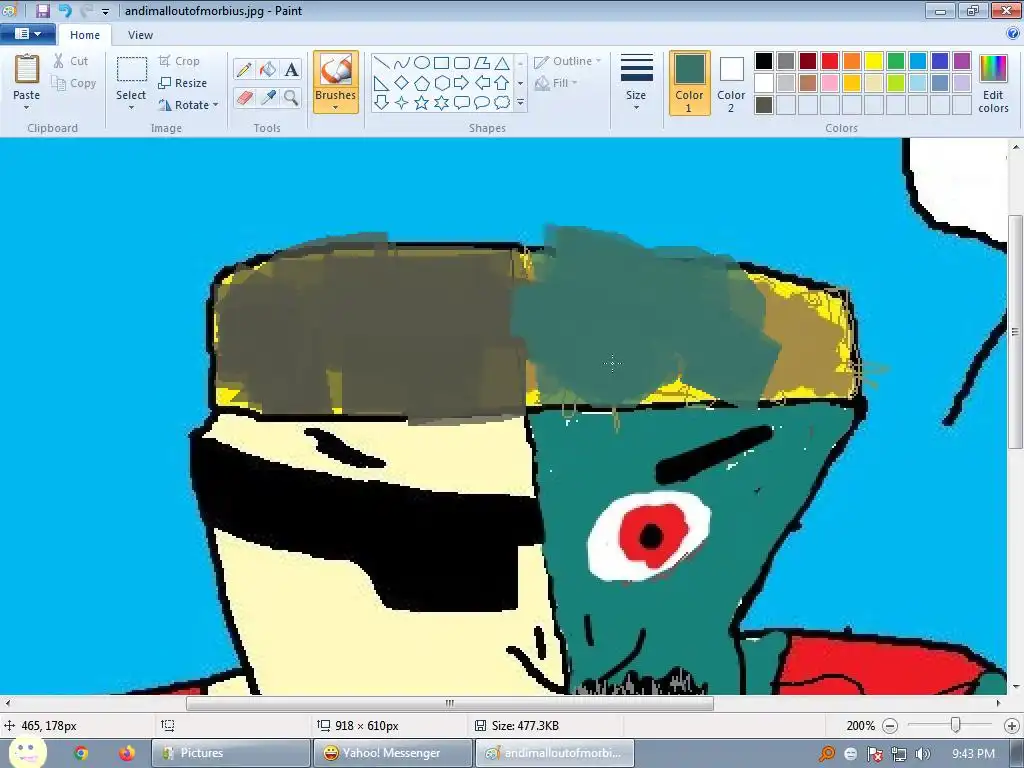Switch to the View ribbon tab

pyautogui.click(x=140, y=35)
